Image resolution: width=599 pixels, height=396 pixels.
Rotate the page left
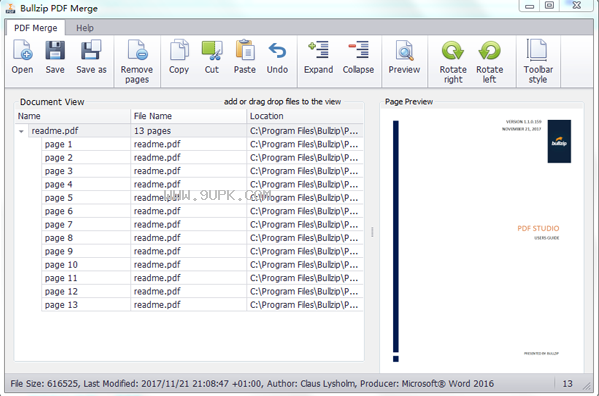click(489, 50)
